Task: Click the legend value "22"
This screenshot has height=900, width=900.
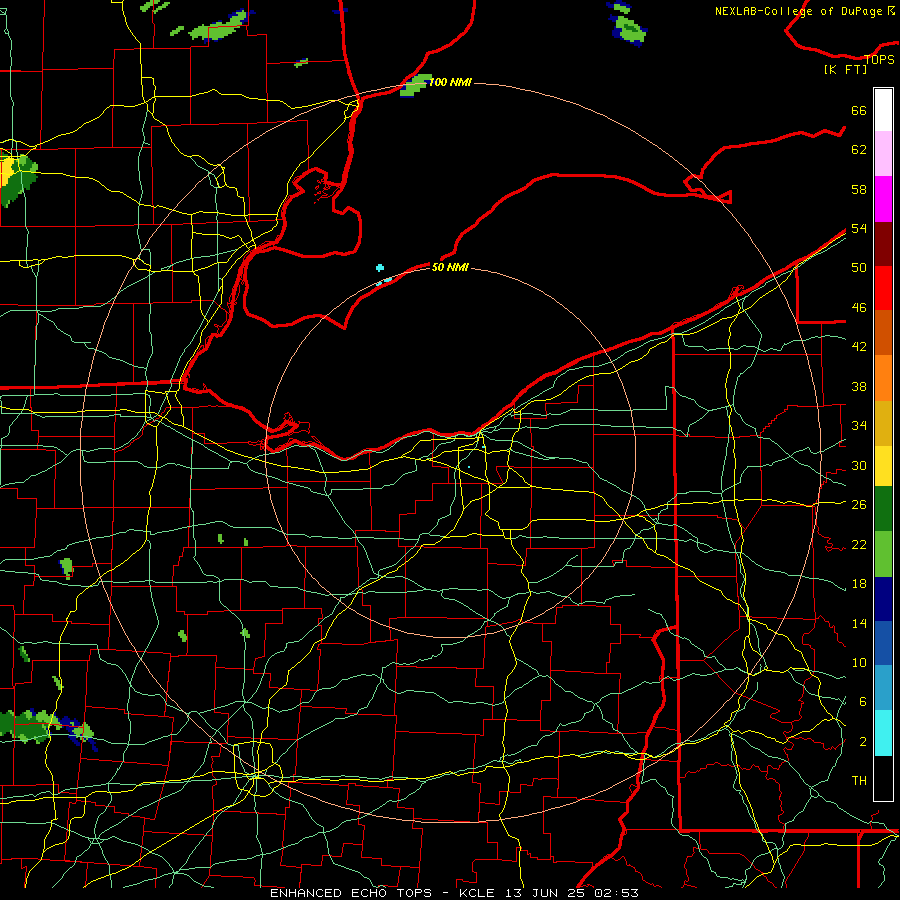Action: click(859, 544)
